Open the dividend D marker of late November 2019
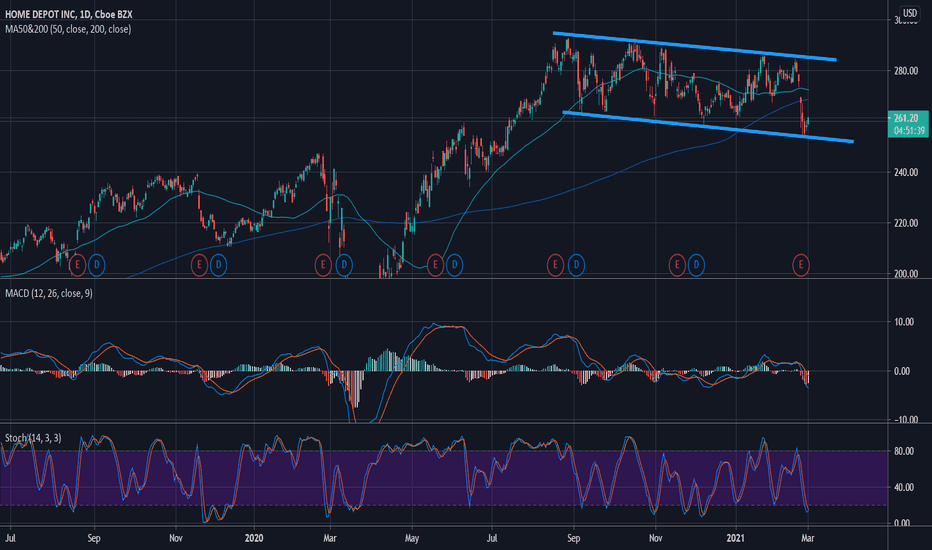 click(x=219, y=265)
